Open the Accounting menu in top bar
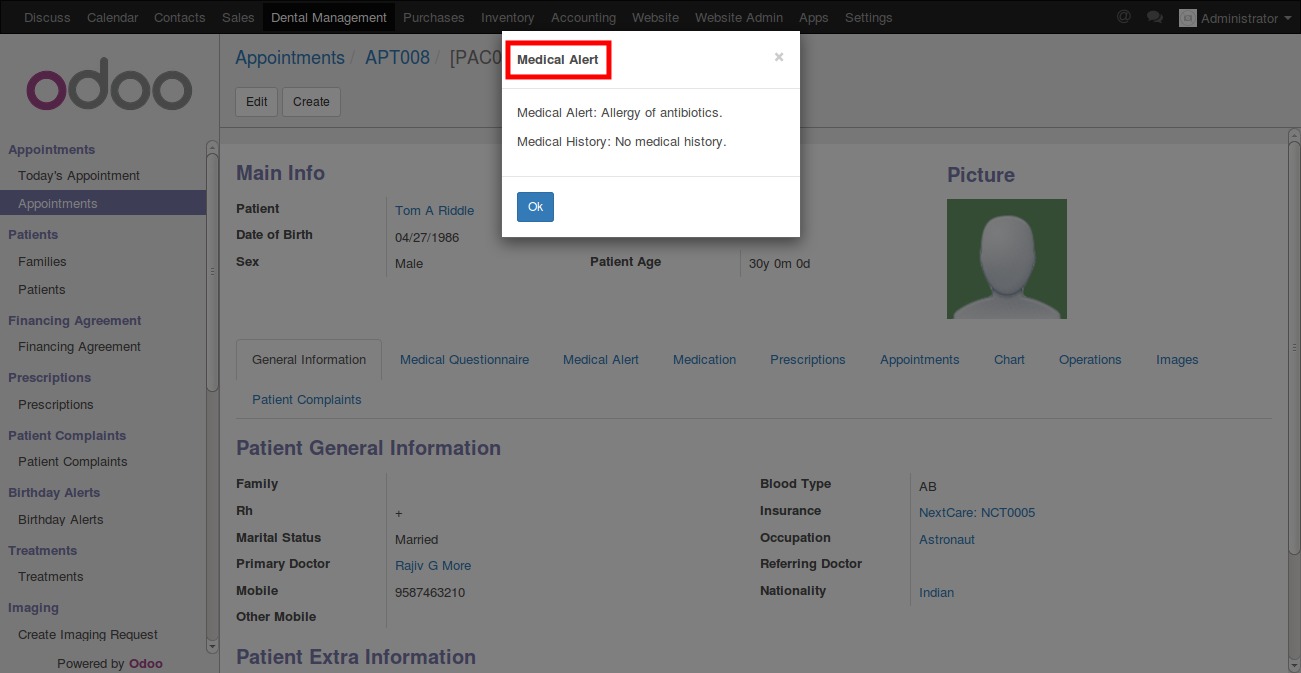 (583, 17)
